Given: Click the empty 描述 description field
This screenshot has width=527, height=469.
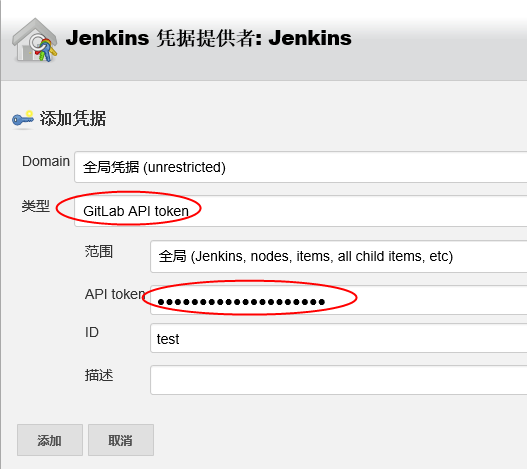Looking at the screenshot, I should point(338,380).
